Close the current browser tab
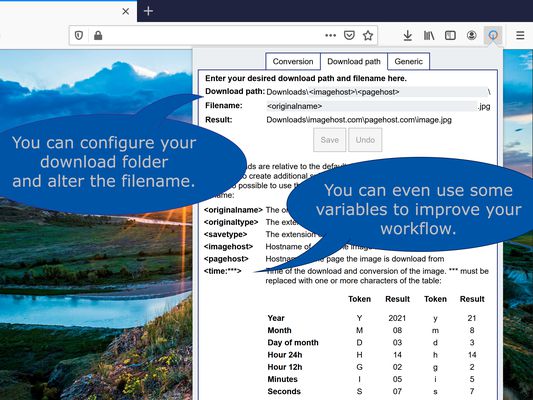 125,11
